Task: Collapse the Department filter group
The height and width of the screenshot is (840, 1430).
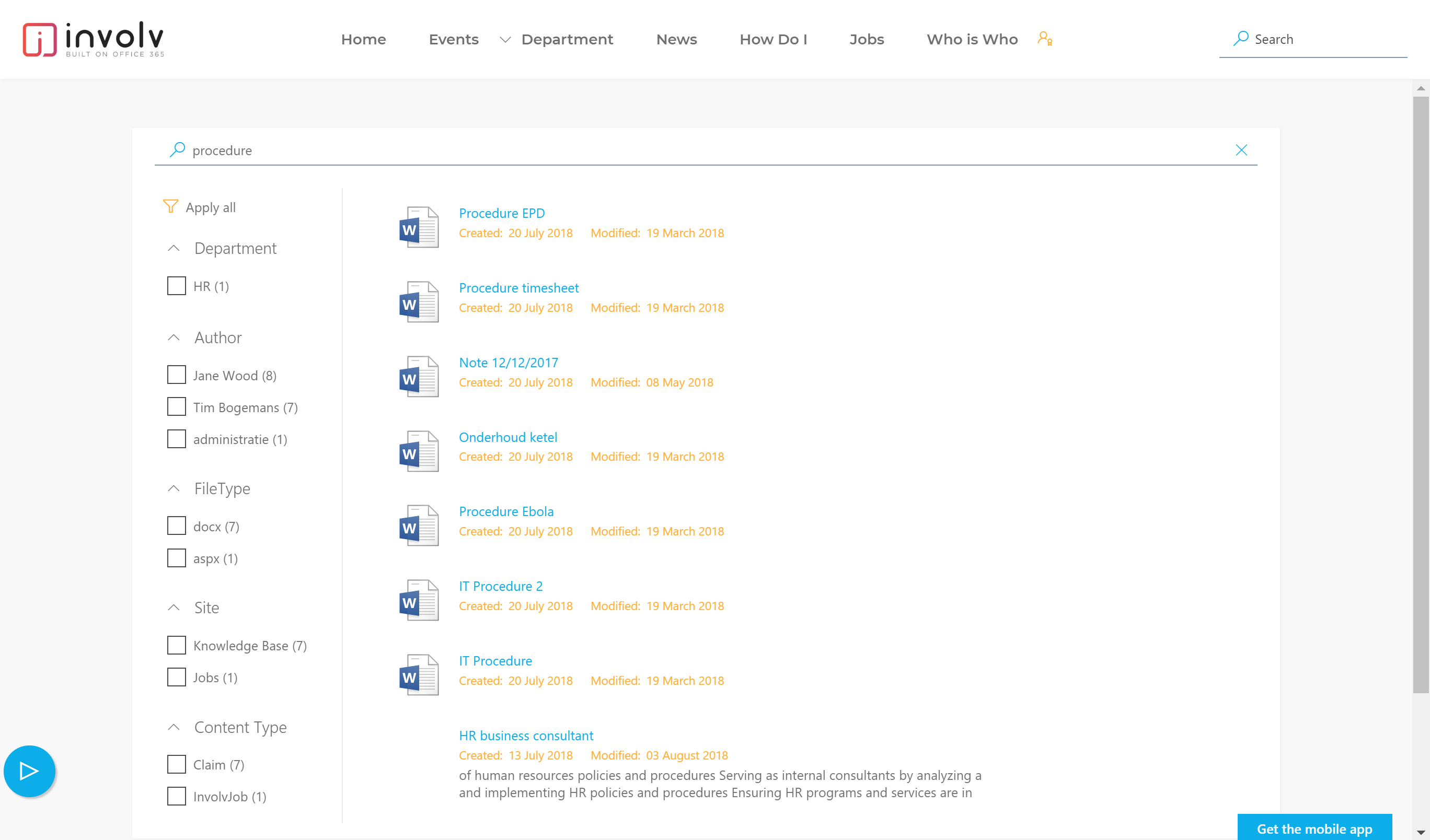Action: 174,249
